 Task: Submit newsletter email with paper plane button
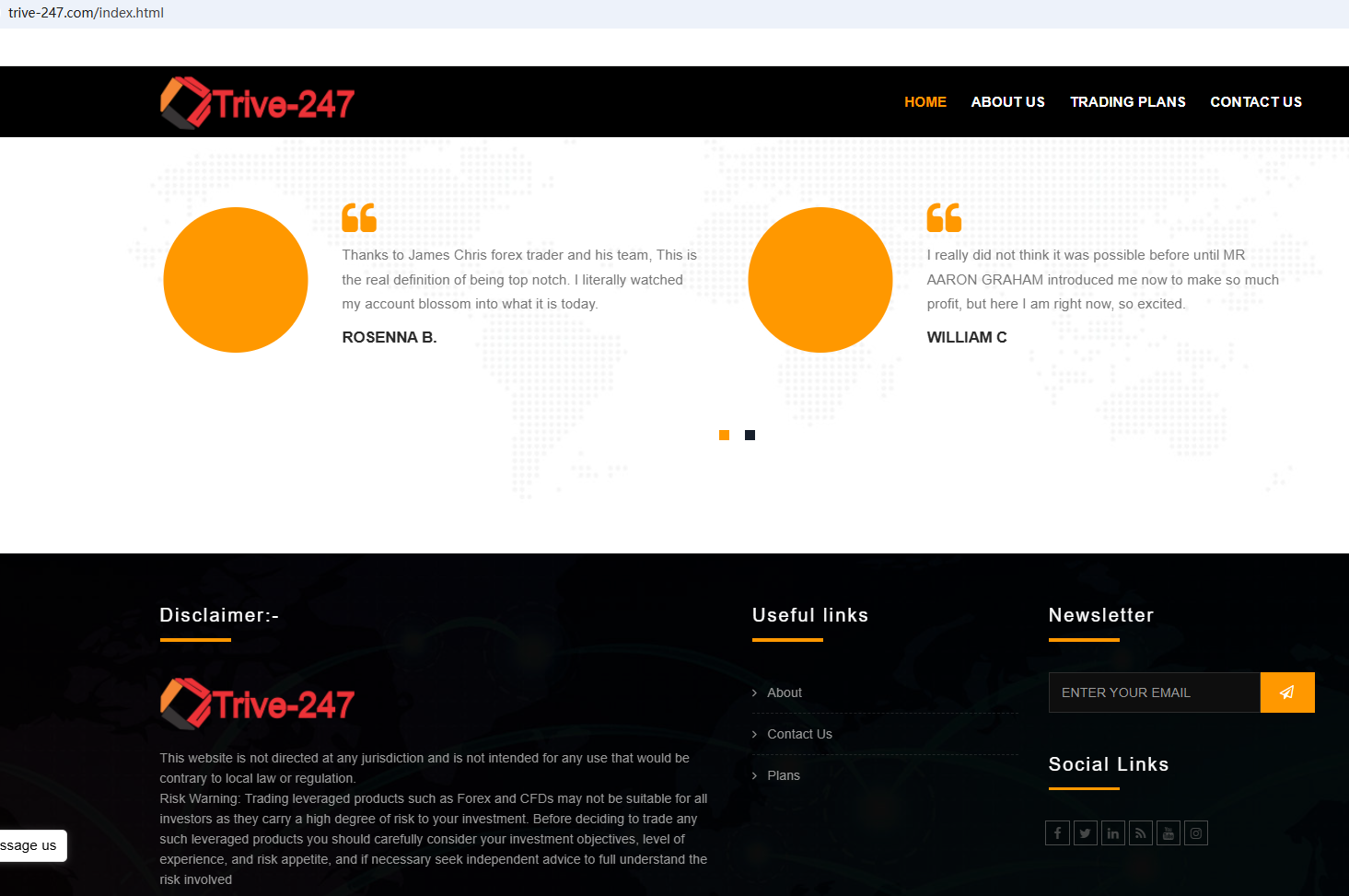click(x=1287, y=692)
